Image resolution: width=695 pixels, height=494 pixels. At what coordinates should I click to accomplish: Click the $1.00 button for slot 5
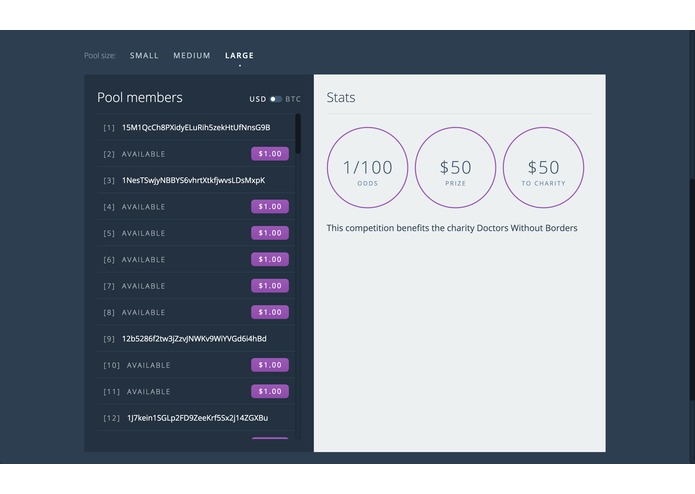270,233
